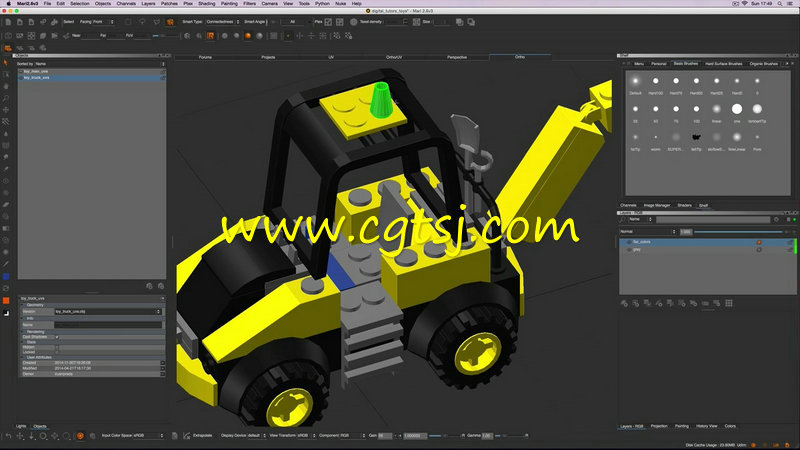Open the layer Name filter dropdown
Viewport: 800px width, 450px height.
(x=640, y=219)
